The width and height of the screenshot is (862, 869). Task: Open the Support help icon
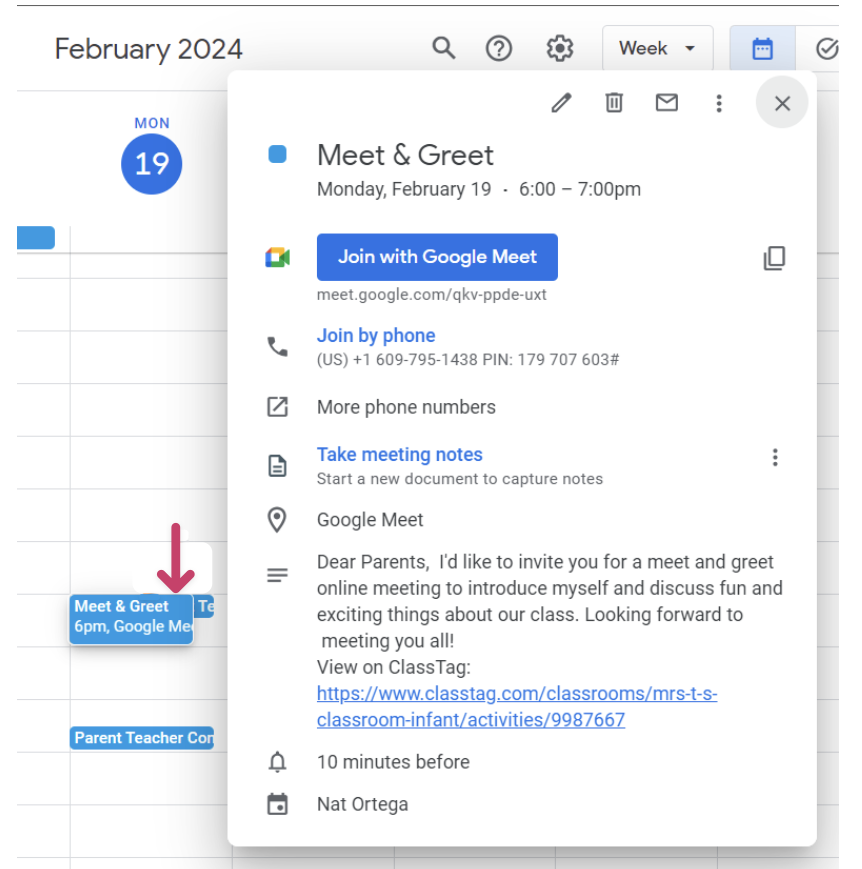[x=499, y=48]
